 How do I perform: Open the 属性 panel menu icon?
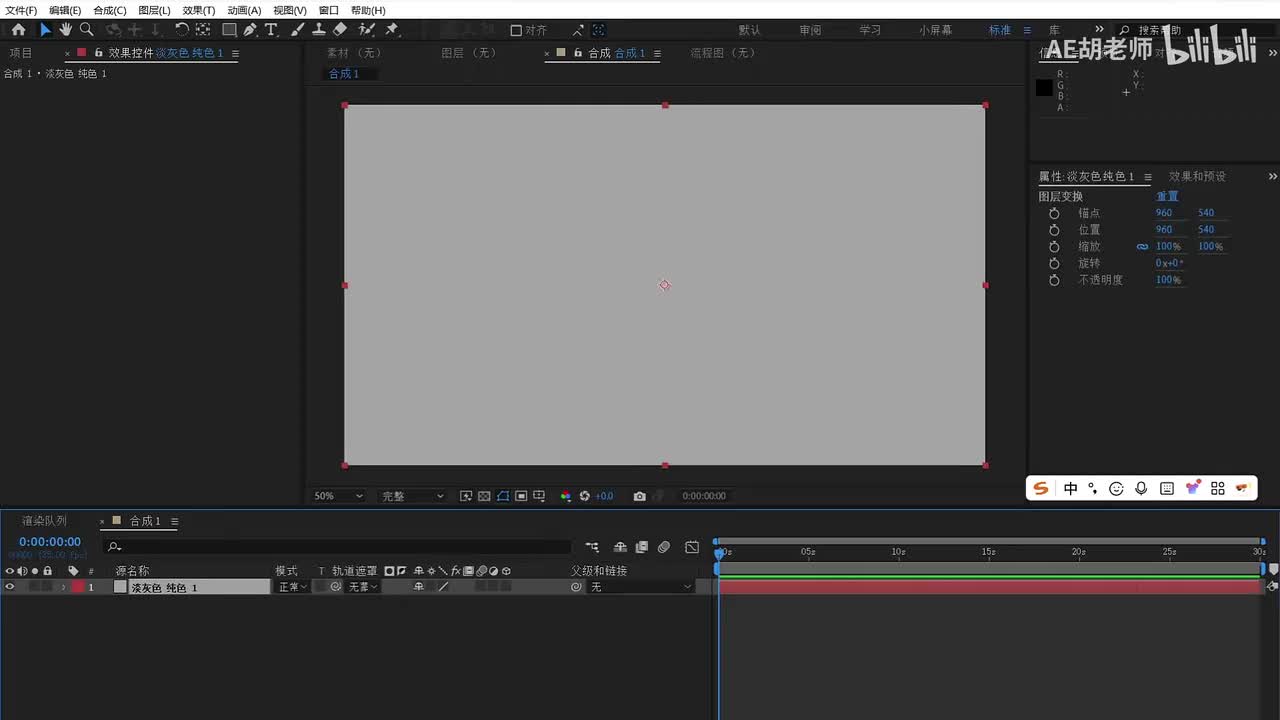pyautogui.click(x=1148, y=177)
